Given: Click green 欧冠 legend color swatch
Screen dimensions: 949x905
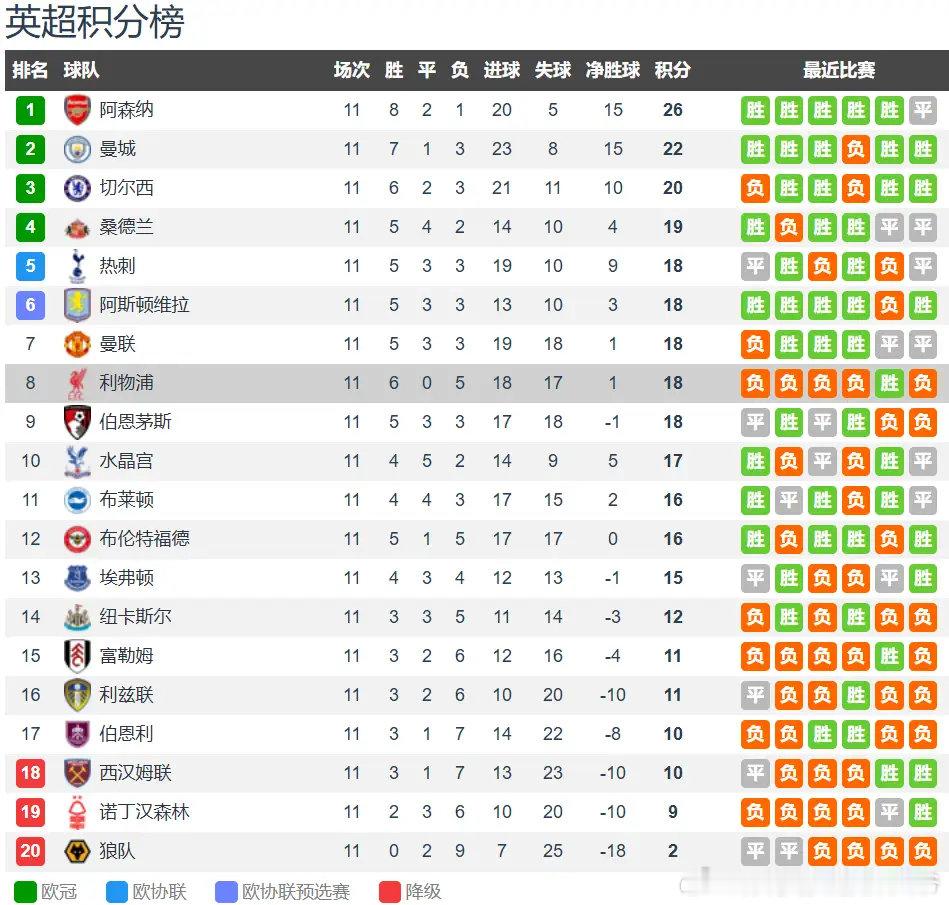Looking at the screenshot, I should (x=25, y=891).
